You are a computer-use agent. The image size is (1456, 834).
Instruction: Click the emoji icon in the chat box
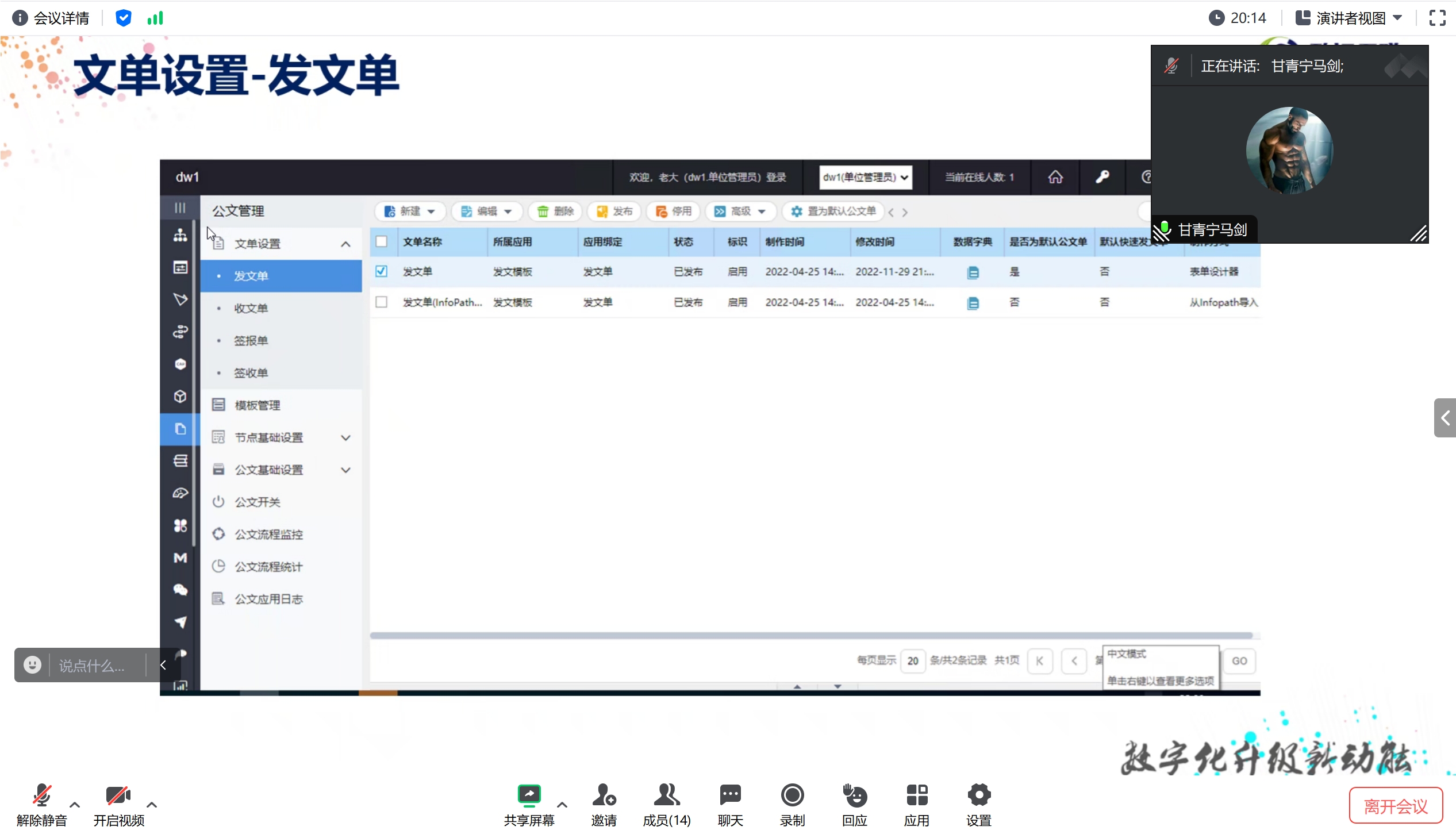tap(32, 665)
